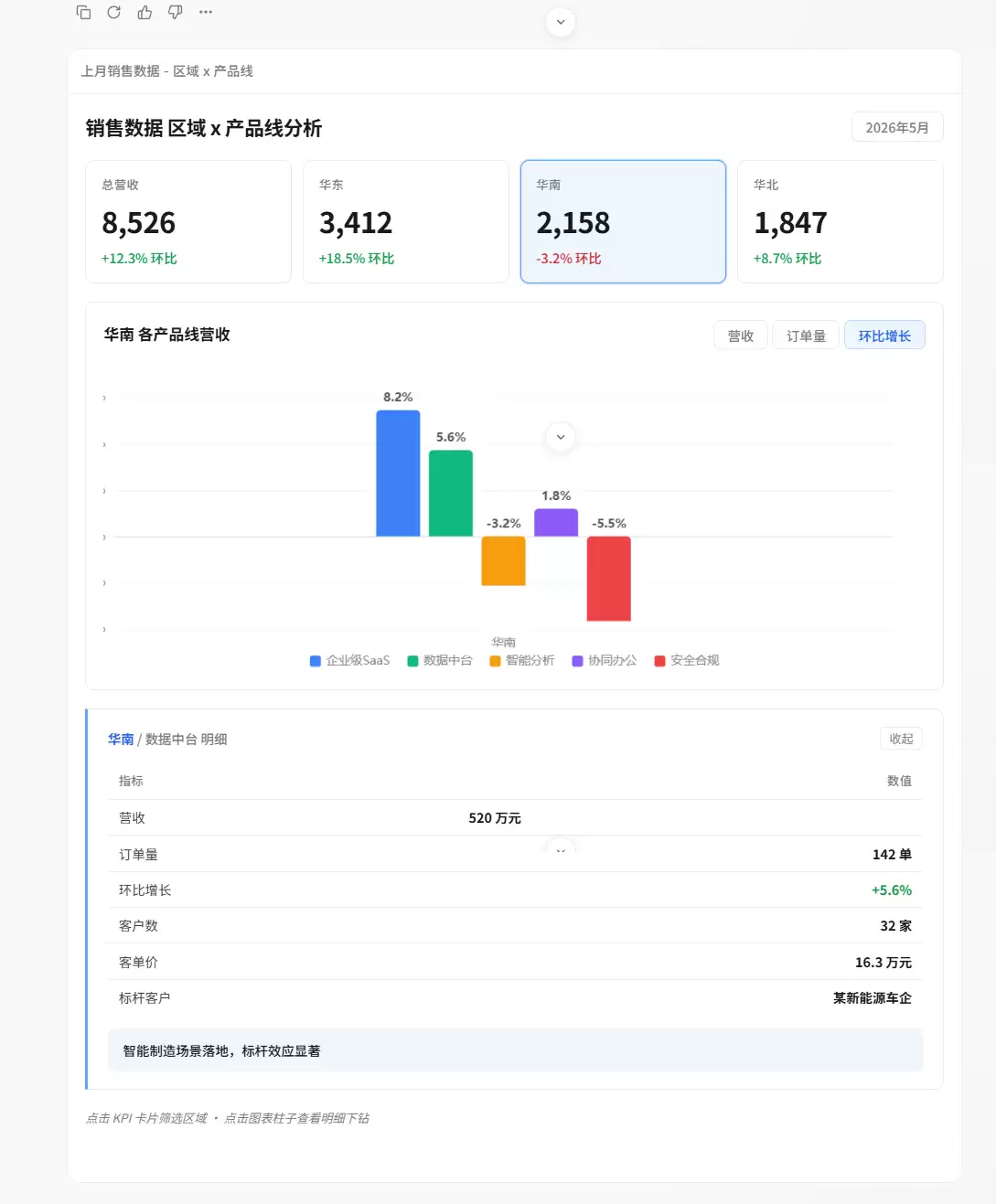Select the 总营收 KPI card
This screenshot has width=996, height=1204.
coord(188,221)
